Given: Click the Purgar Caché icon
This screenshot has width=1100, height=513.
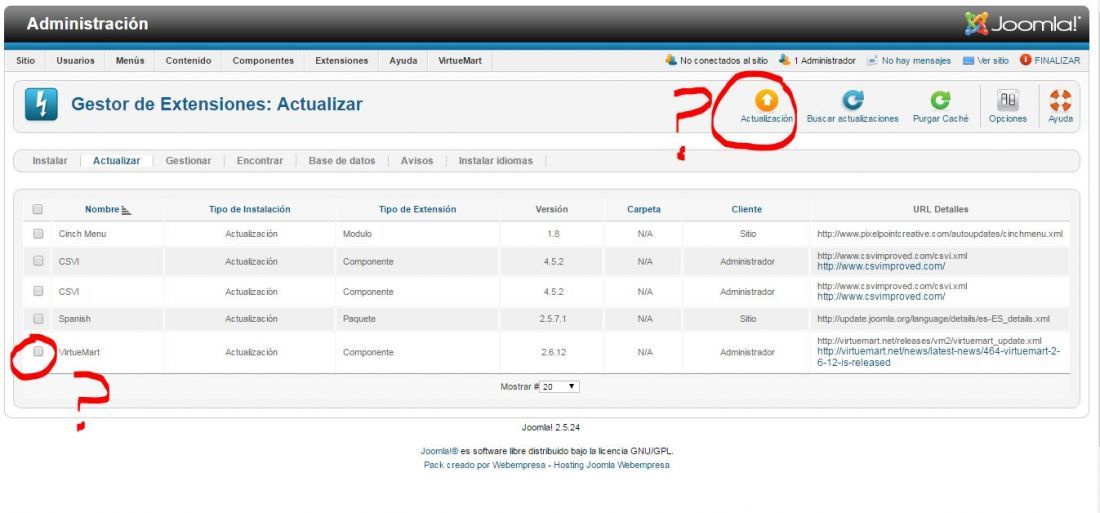Looking at the screenshot, I should [940, 101].
